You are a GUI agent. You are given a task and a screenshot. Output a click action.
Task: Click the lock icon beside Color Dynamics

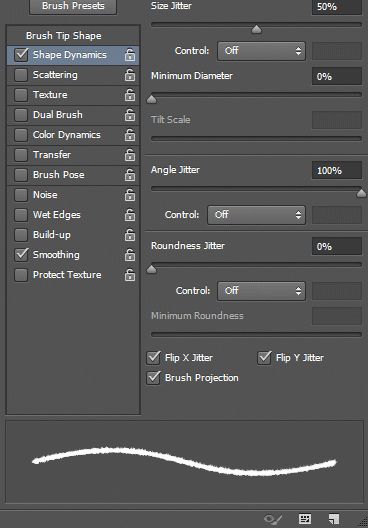(x=130, y=135)
